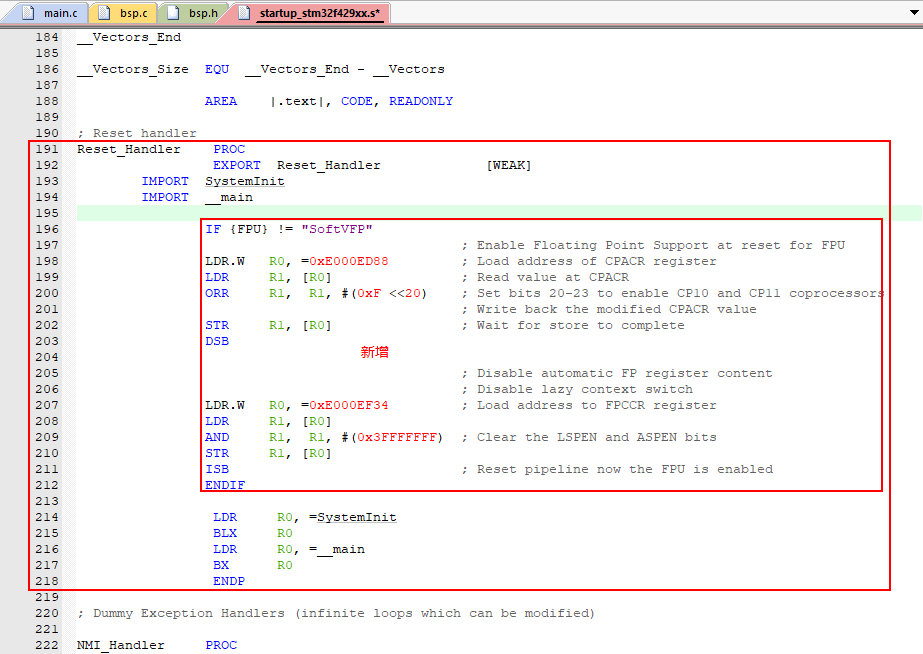Click line number 196 in the gutter
923x654 pixels.
pyautogui.click(x=47, y=230)
